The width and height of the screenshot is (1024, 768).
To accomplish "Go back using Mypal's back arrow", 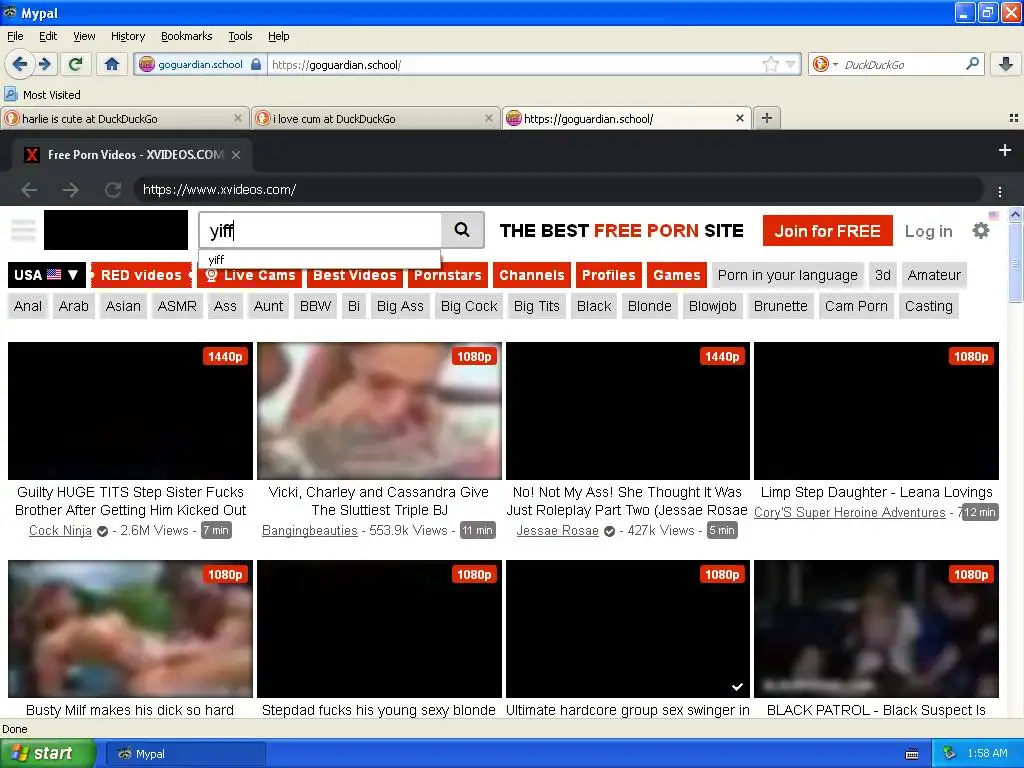I will (20, 64).
